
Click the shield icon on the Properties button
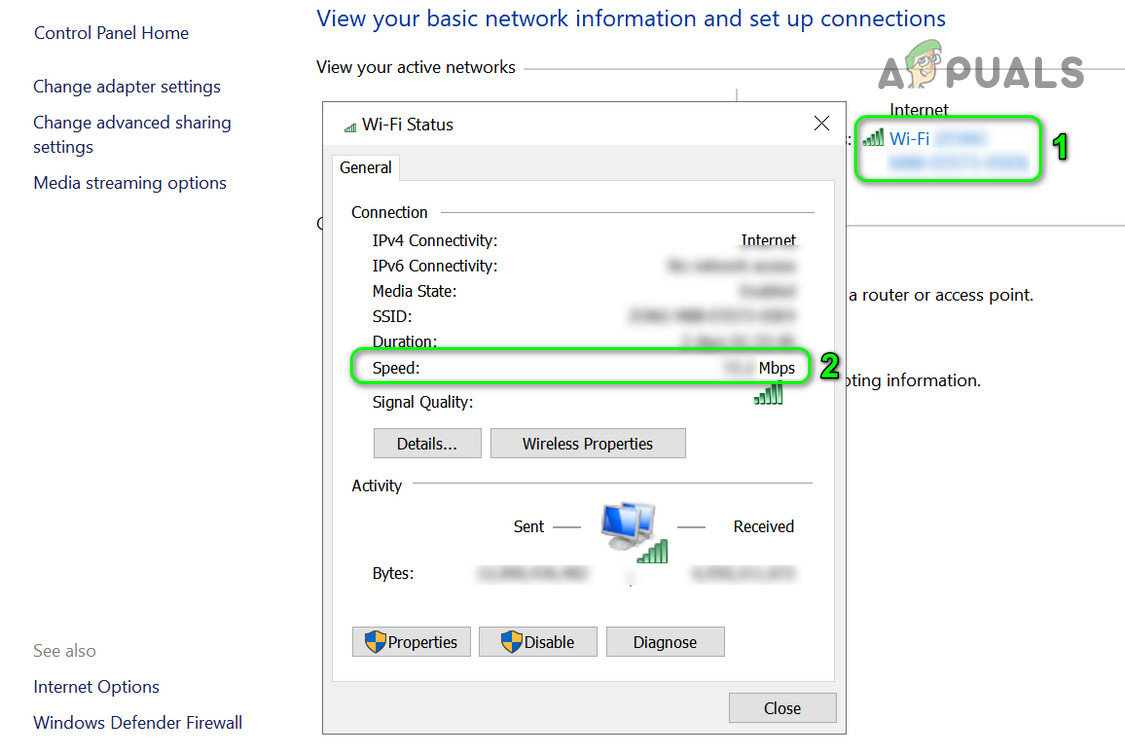pyautogui.click(x=375, y=642)
